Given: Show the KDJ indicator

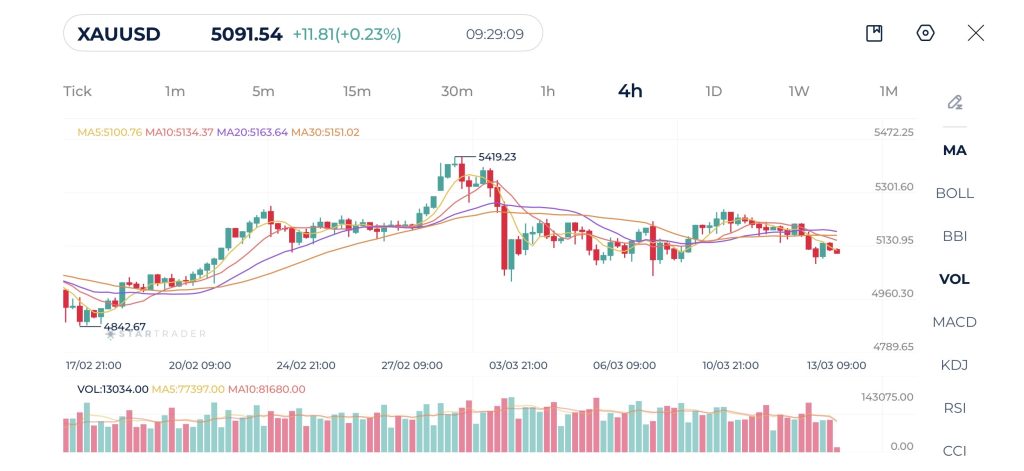Looking at the screenshot, I should (955, 365).
